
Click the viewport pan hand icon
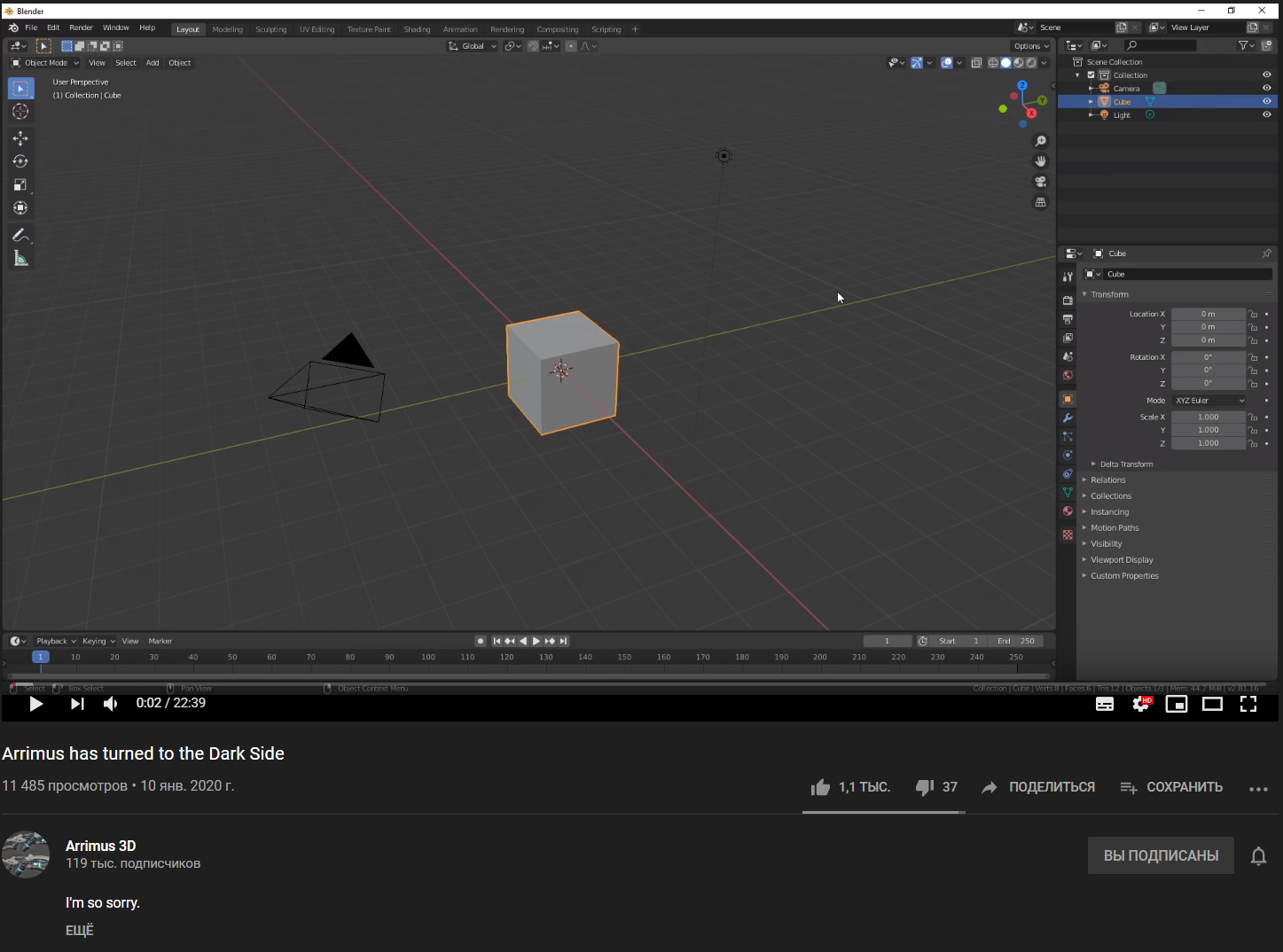(x=1041, y=161)
